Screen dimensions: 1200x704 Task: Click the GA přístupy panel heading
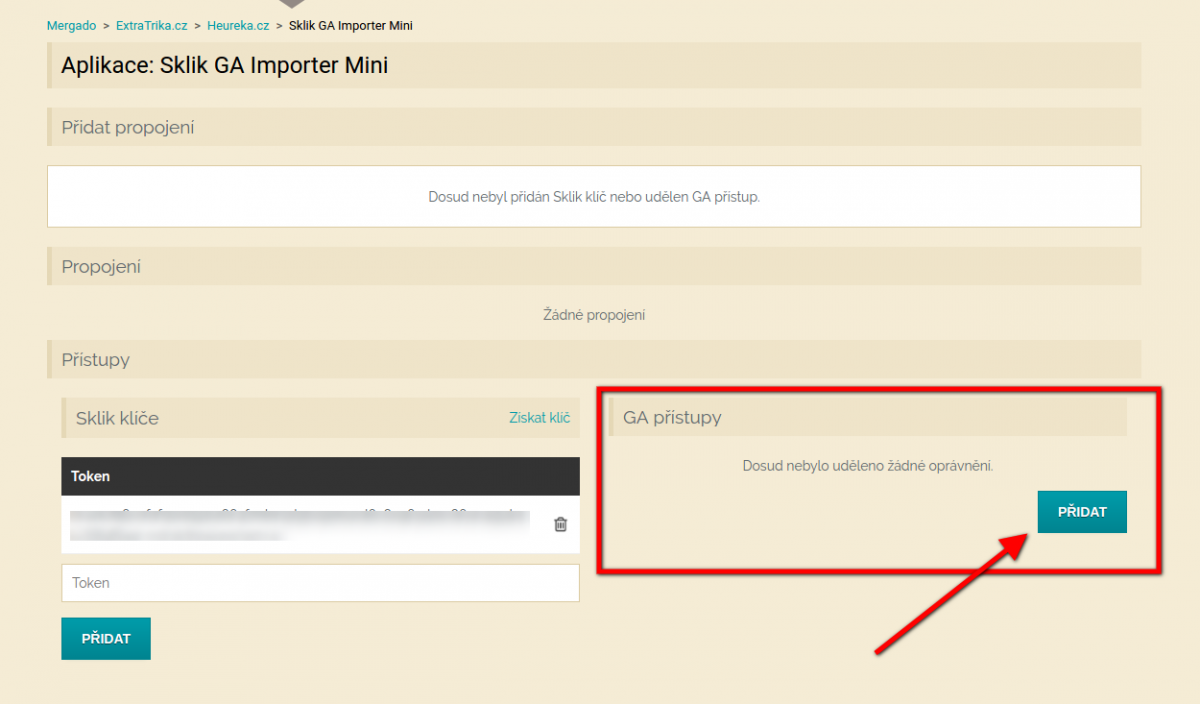click(868, 417)
